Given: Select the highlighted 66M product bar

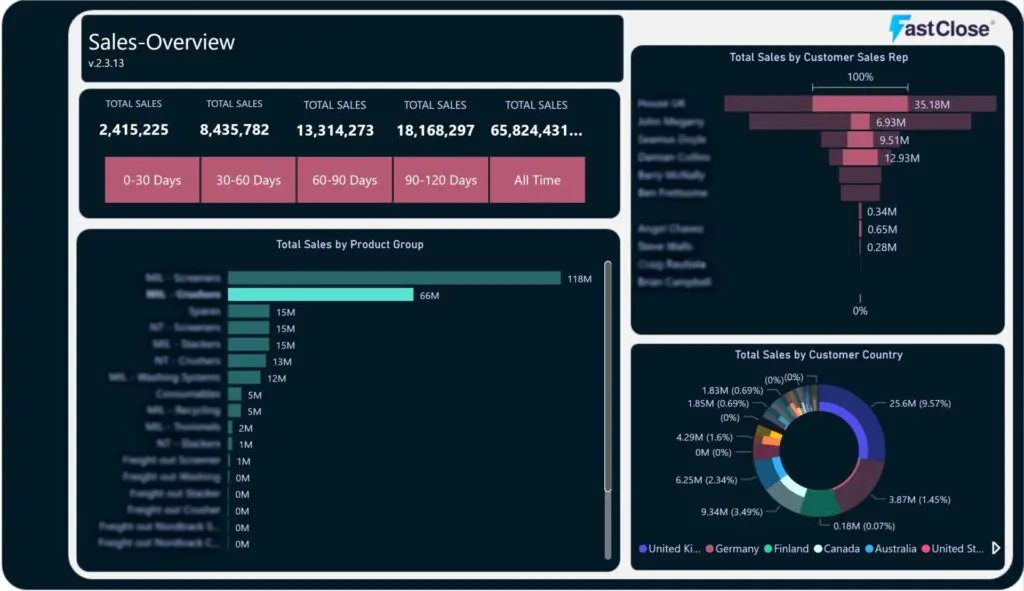Looking at the screenshot, I should pyautogui.click(x=320, y=295).
